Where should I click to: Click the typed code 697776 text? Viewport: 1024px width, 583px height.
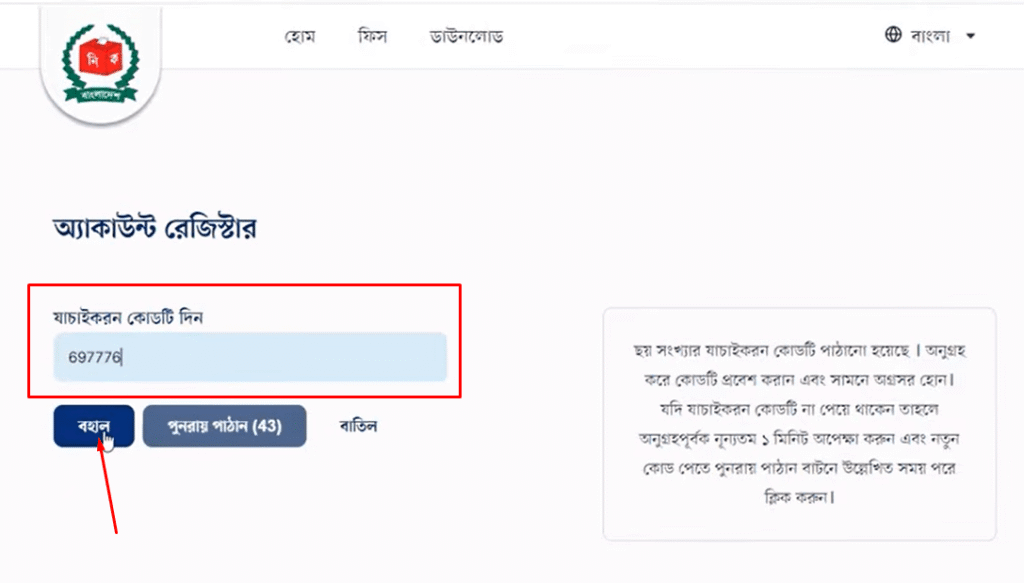pos(95,357)
